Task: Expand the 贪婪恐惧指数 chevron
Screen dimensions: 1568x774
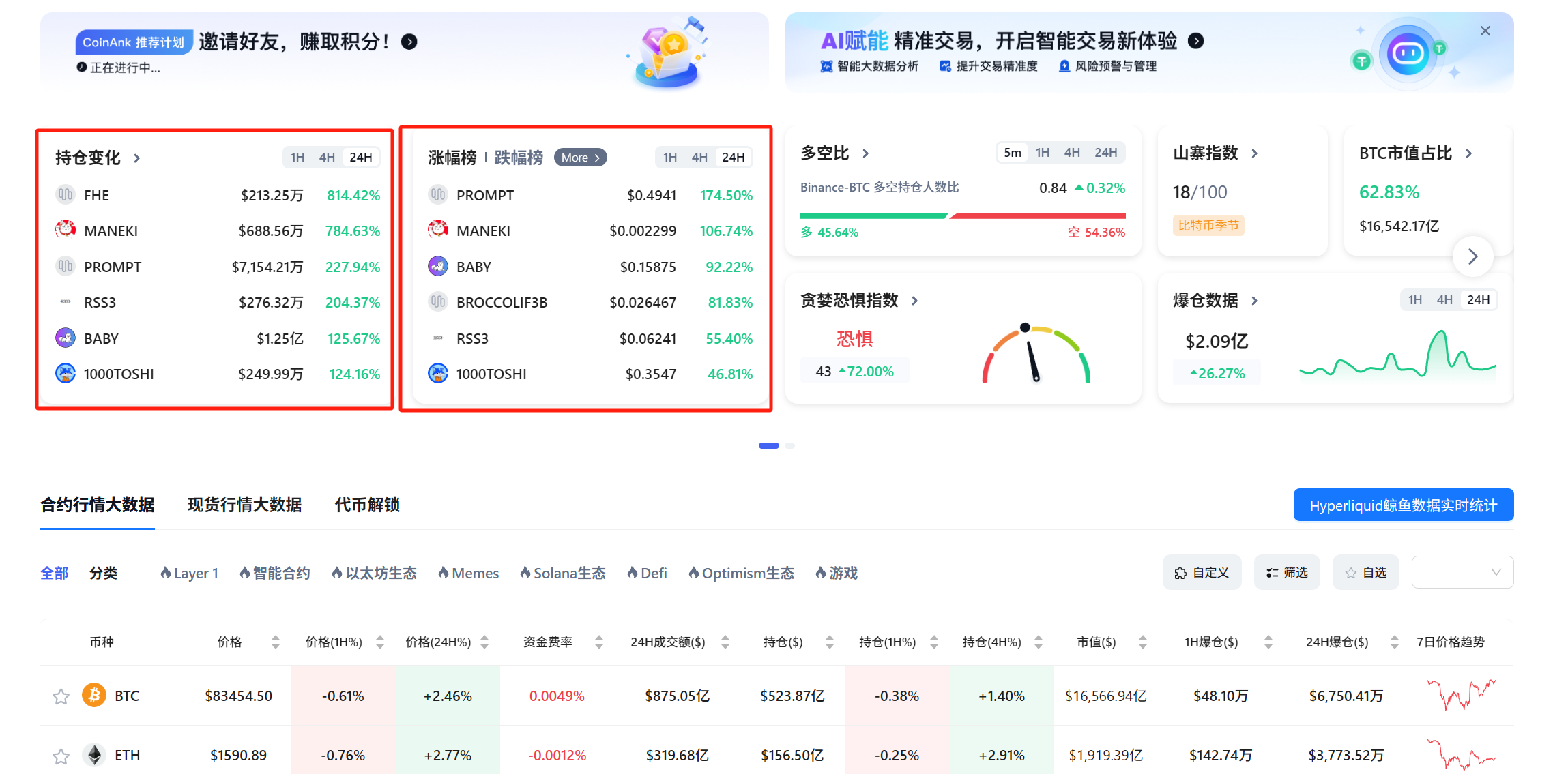Action: coord(915,301)
